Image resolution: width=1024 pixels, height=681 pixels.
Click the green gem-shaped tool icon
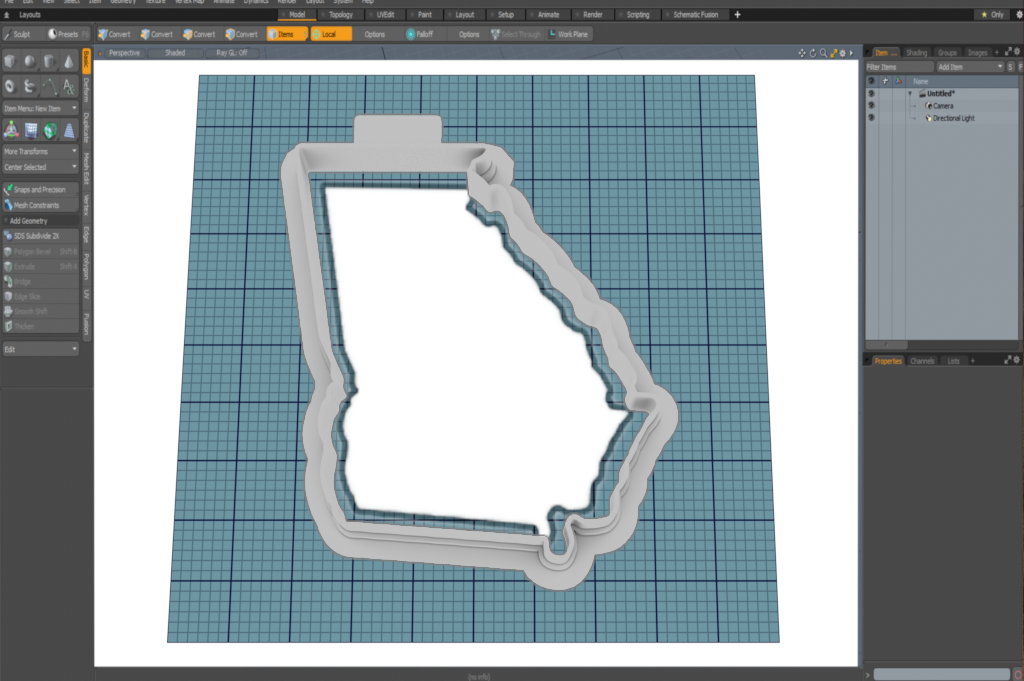[x=50, y=130]
